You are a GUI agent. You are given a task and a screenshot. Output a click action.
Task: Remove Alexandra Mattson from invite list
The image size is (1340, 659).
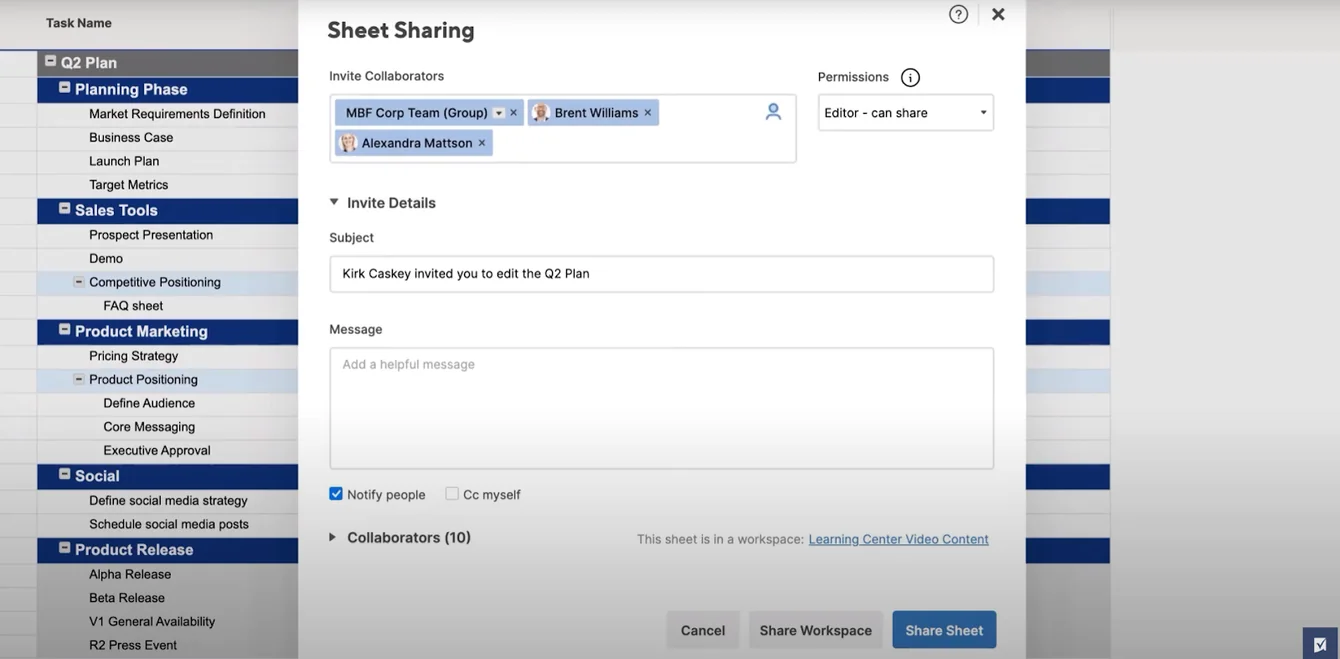(x=482, y=143)
